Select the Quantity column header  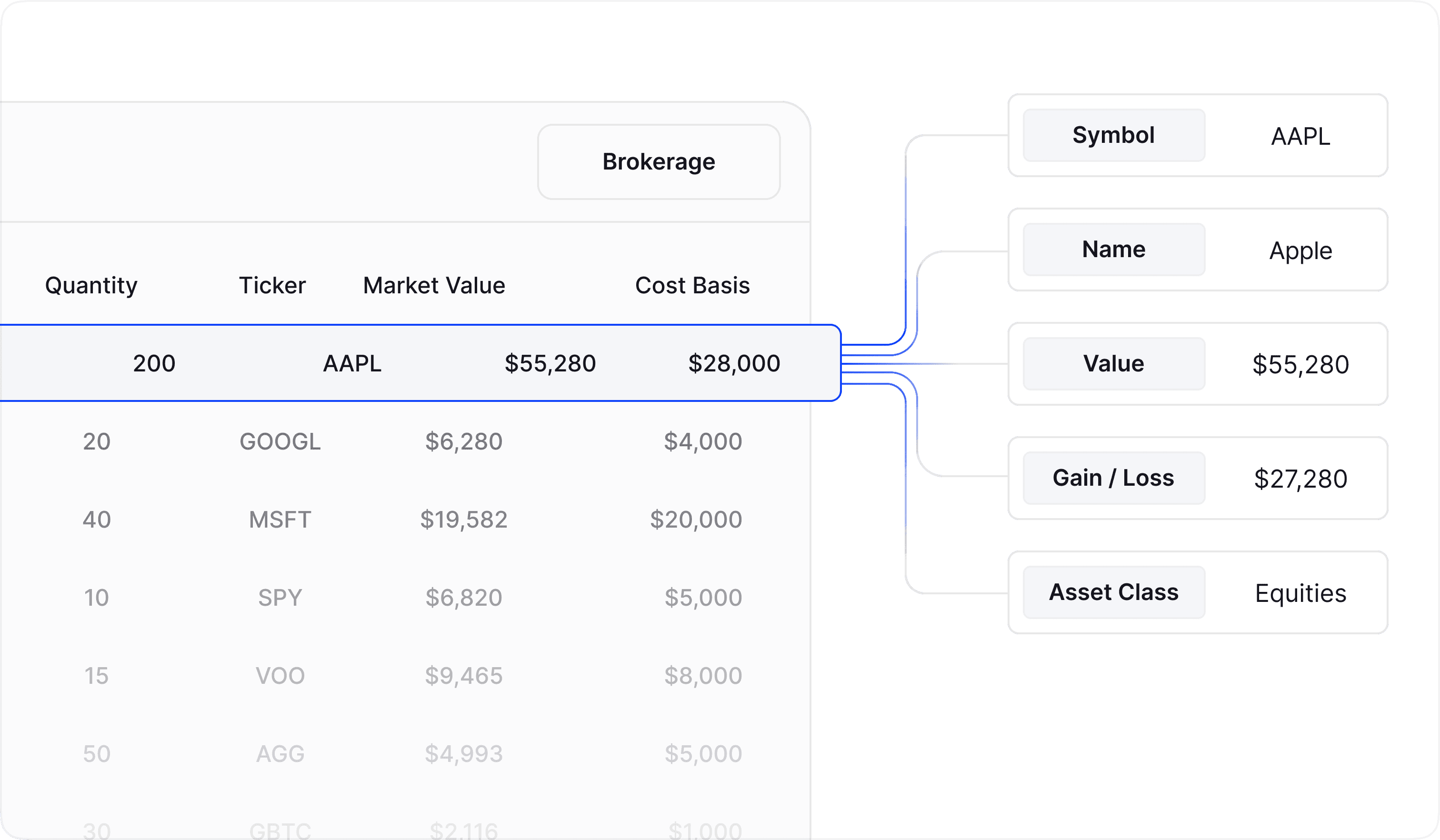click(x=91, y=285)
